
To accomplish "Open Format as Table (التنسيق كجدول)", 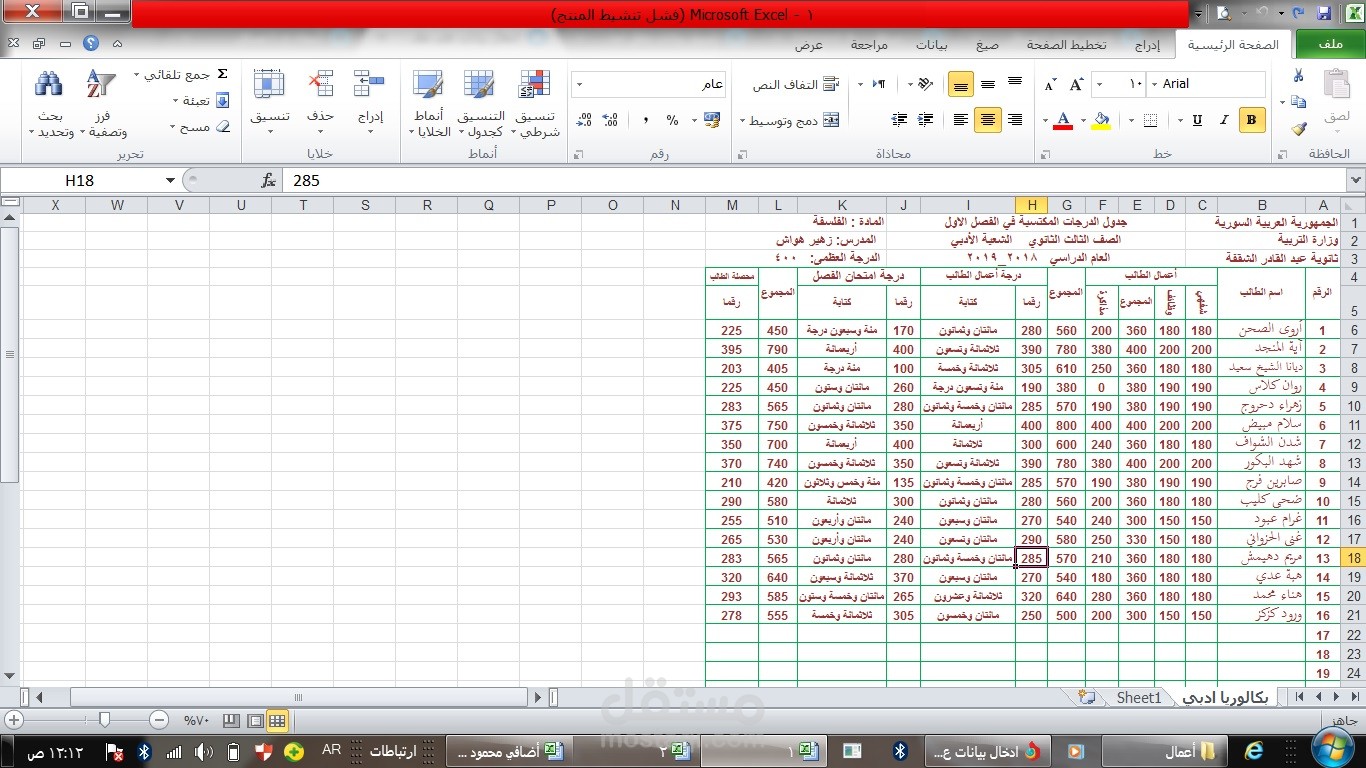I will point(480,104).
